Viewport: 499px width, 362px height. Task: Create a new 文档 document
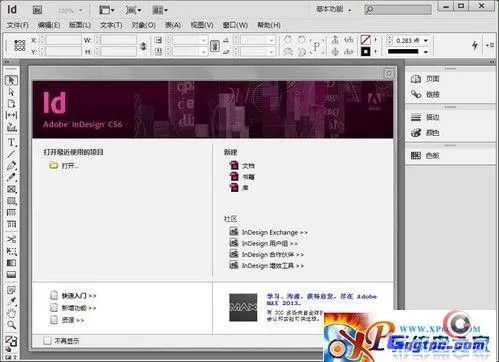pos(242,165)
